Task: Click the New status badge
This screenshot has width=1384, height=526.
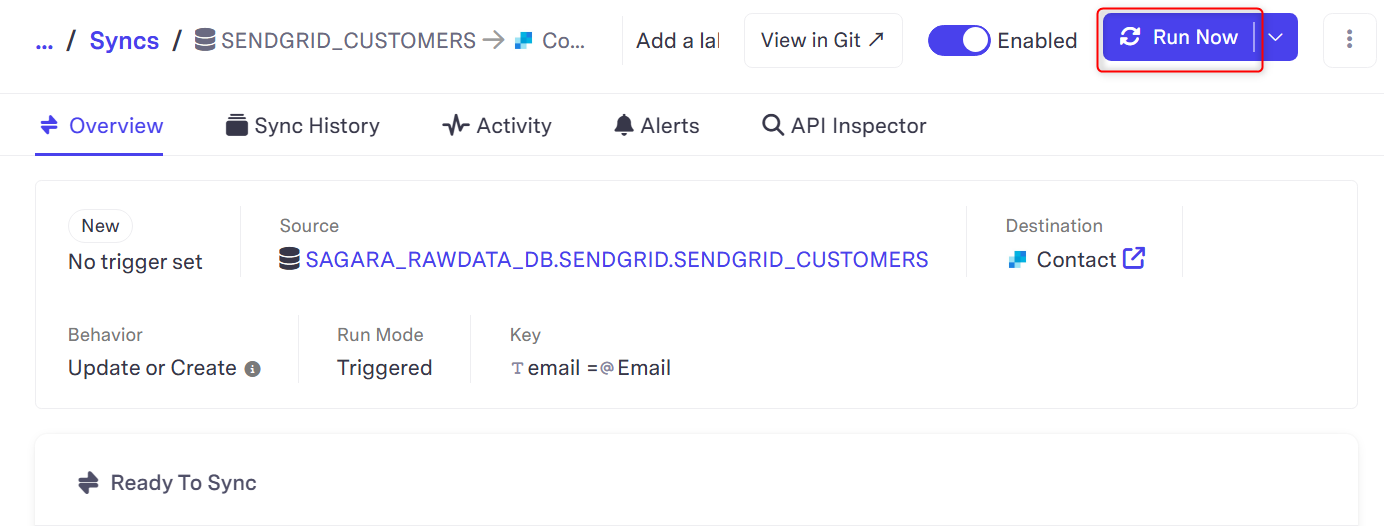Action: [100, 226]
